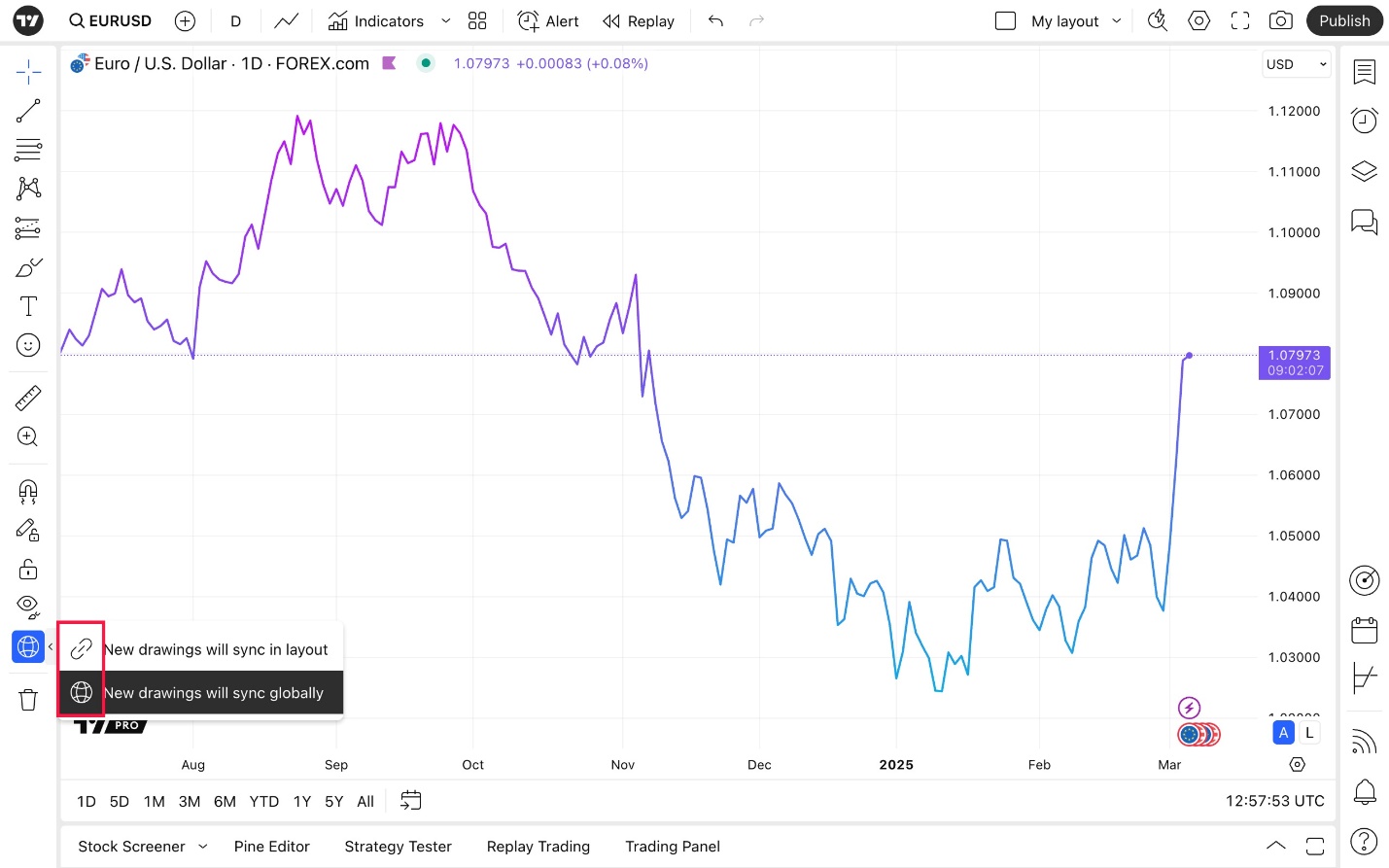The image size is (1389, 868).
Task: Select the brush drawing tool
Action: click(28, 267)
